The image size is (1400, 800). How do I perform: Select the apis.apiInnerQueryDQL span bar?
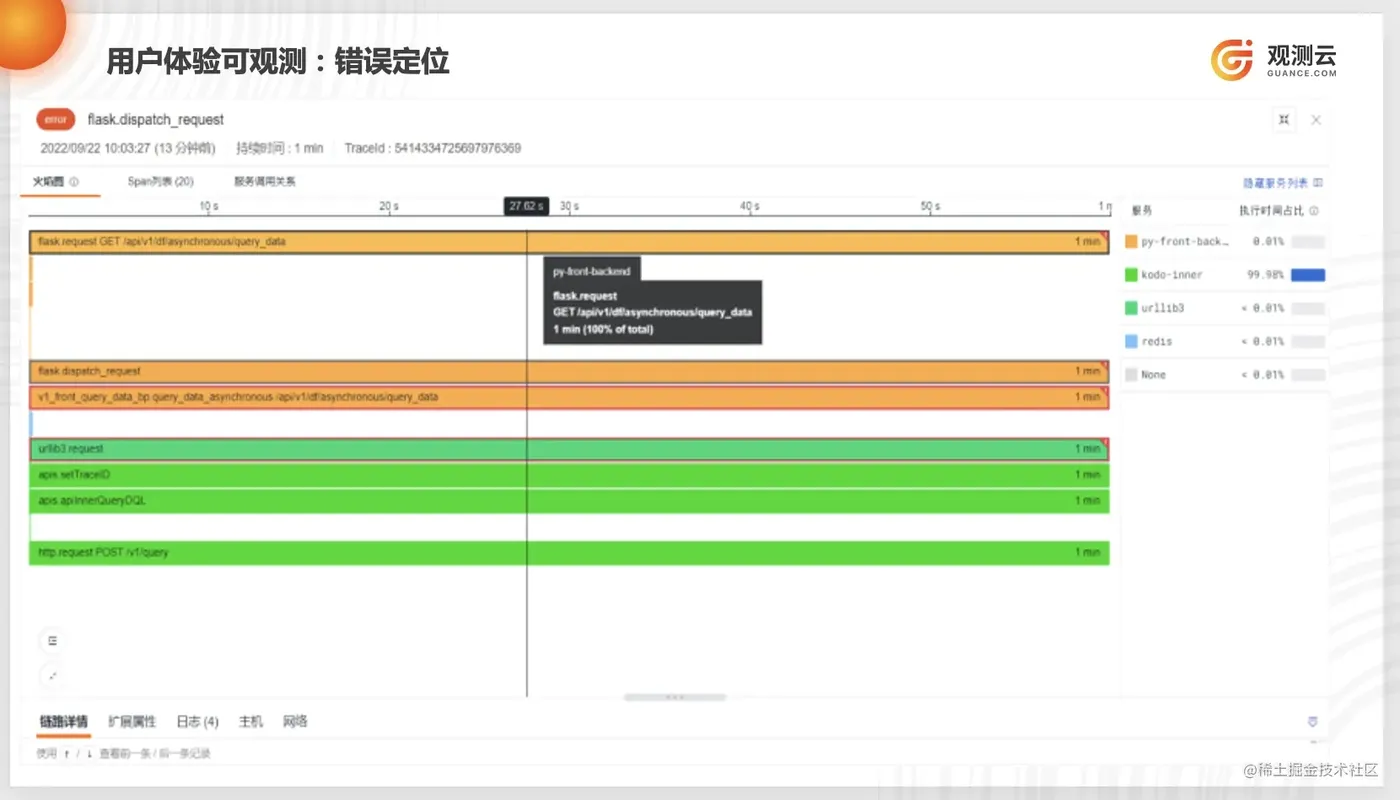pyautogui.click(x=569, y=501)
